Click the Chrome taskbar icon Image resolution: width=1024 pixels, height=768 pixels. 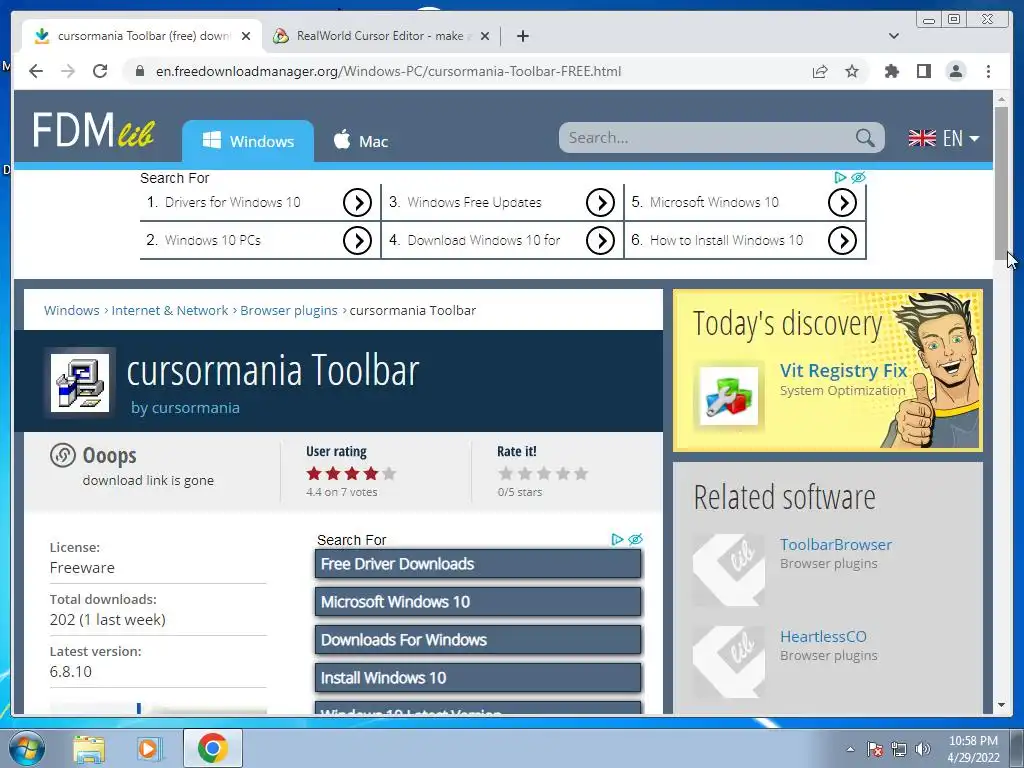(213, 748)
